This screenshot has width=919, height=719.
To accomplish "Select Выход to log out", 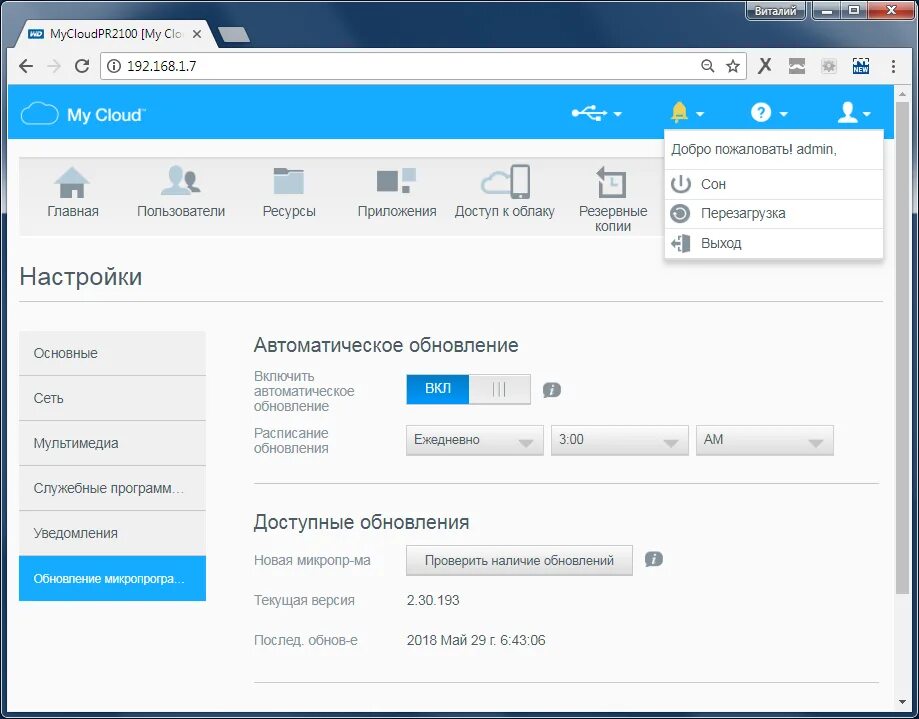I will [x=774, y=243].
